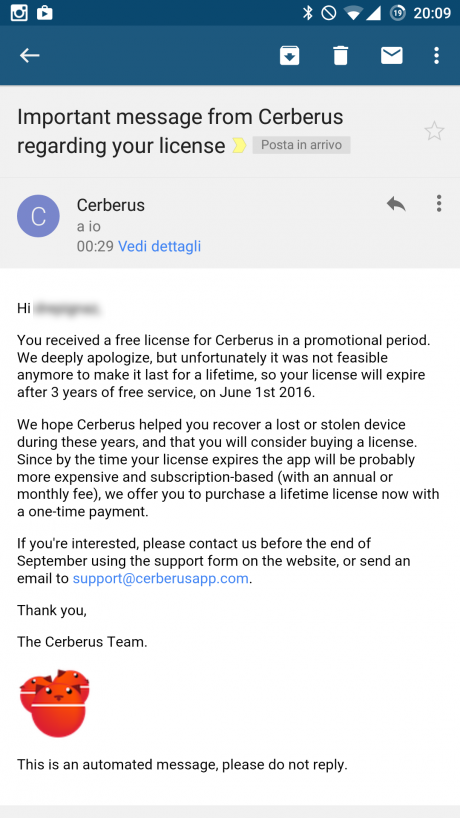Viewport: 460px width, 818px height.
Task: Tap the Instagram notification icon
Action: [19, 13]
